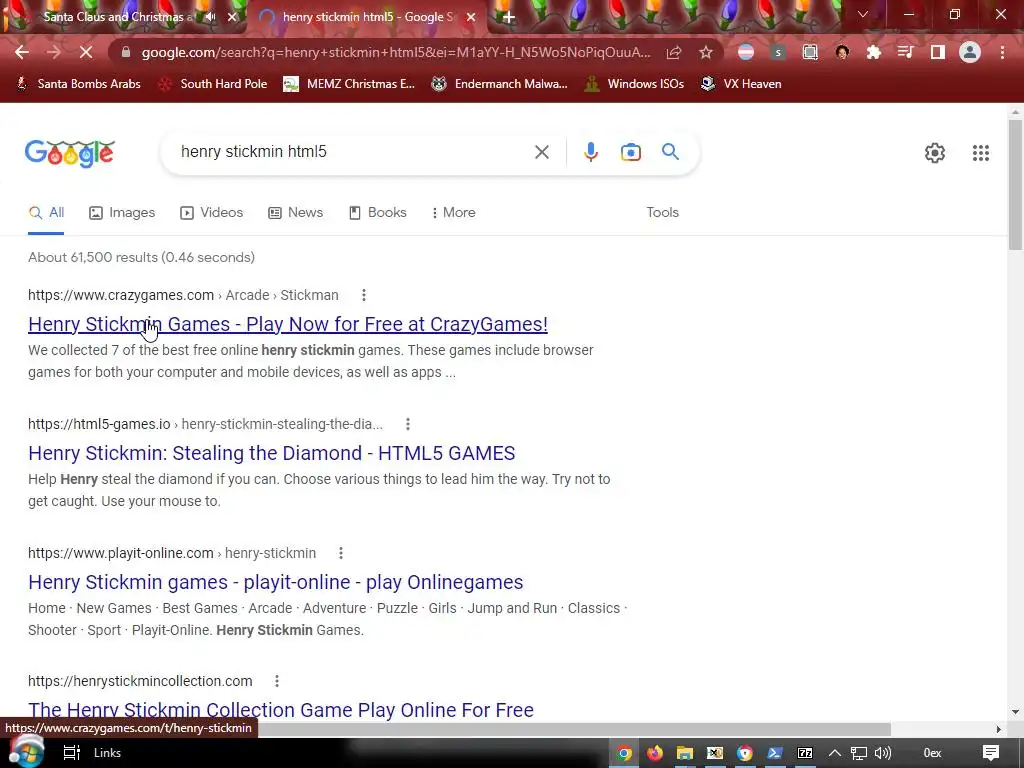Close the Santa Claus and Christmas tab

[232, 17]
